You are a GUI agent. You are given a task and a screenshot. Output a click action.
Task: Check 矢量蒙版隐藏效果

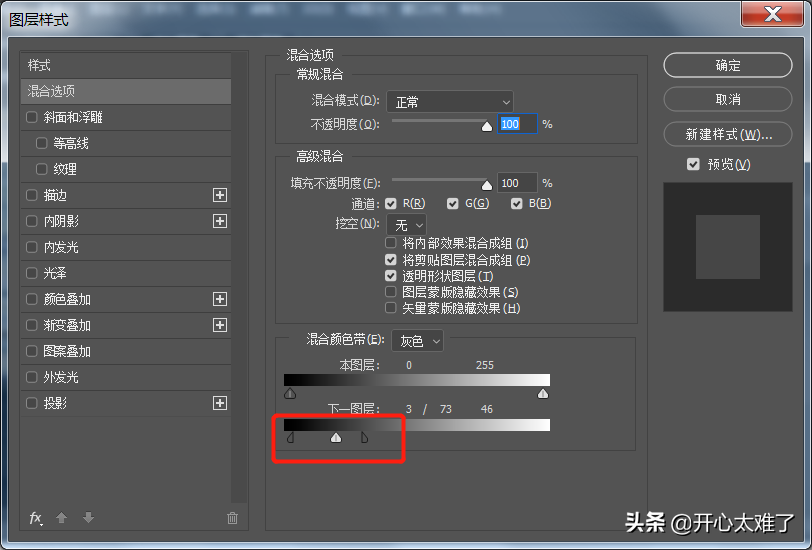pos(390,308)
